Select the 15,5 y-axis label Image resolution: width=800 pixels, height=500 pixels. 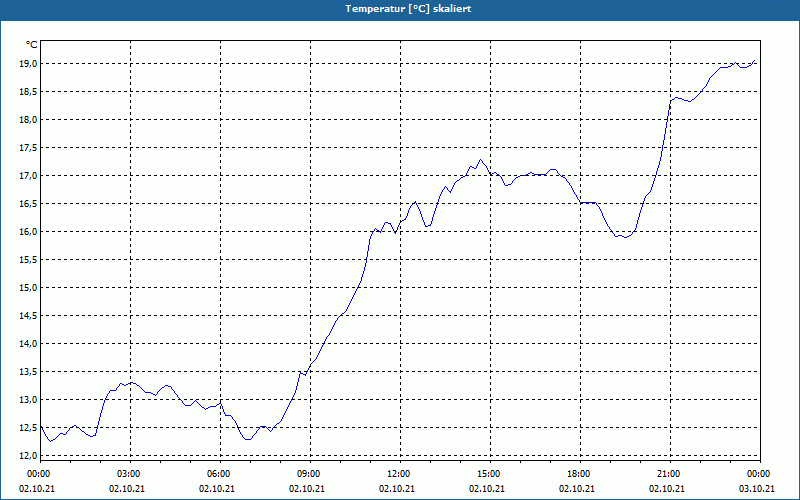pos(28,260)
